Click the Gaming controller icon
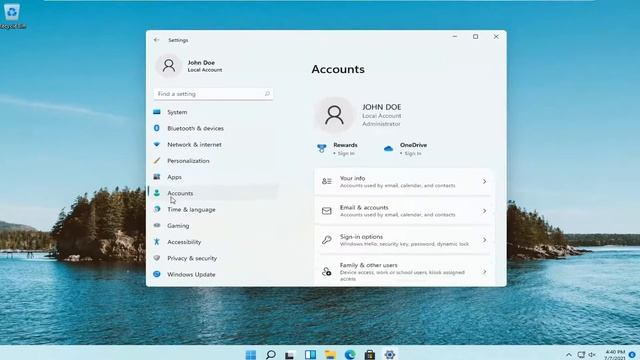640x360 pixels. [x=157, y=225]
